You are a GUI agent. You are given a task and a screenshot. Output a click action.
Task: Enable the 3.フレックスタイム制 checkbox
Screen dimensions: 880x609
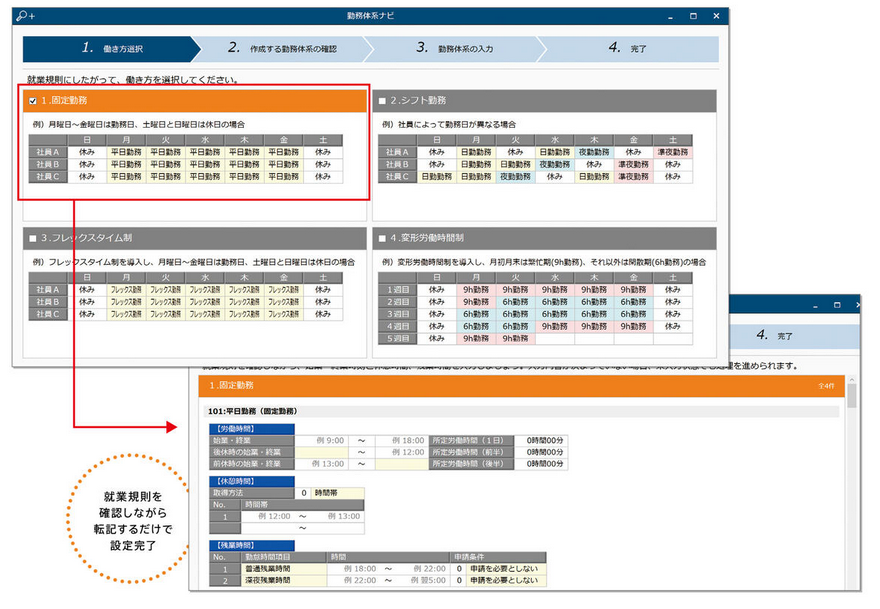[33, 238]
